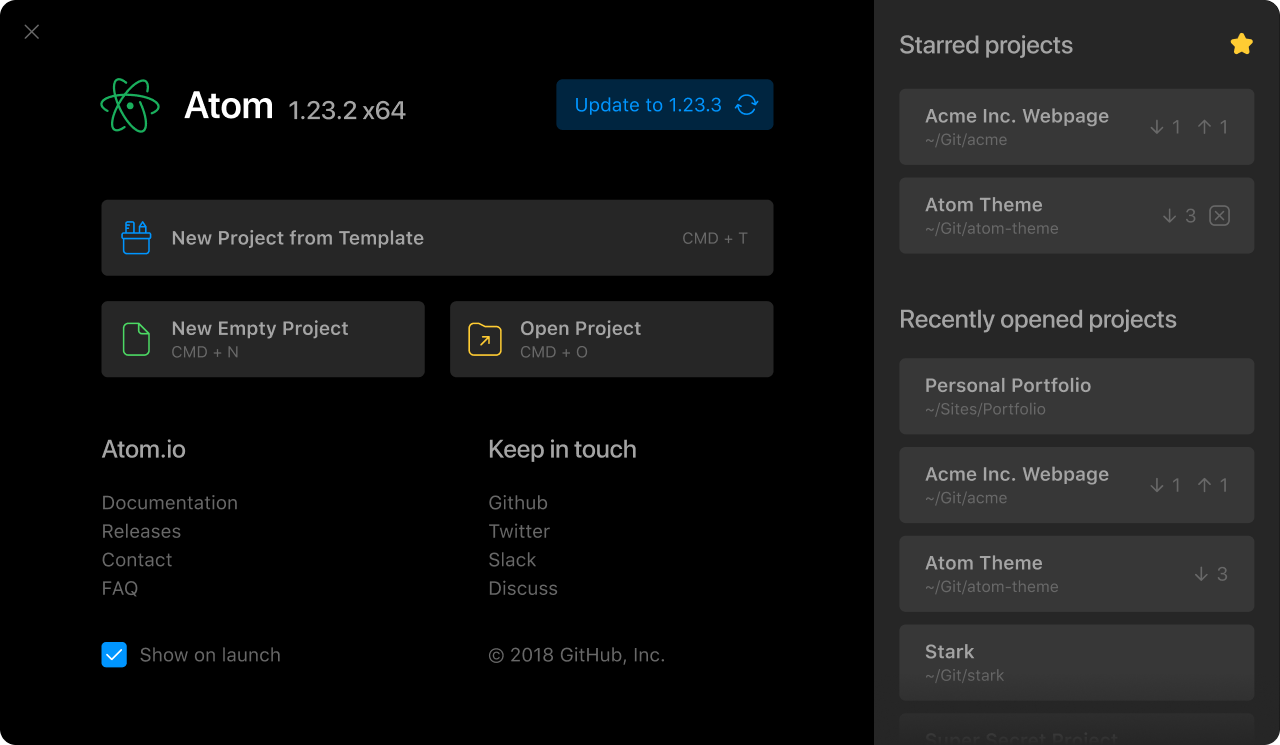Open the Documentation link
The width and height of the screenshot is (1280, 745).
pyautogui.click(x=170, y=503)
